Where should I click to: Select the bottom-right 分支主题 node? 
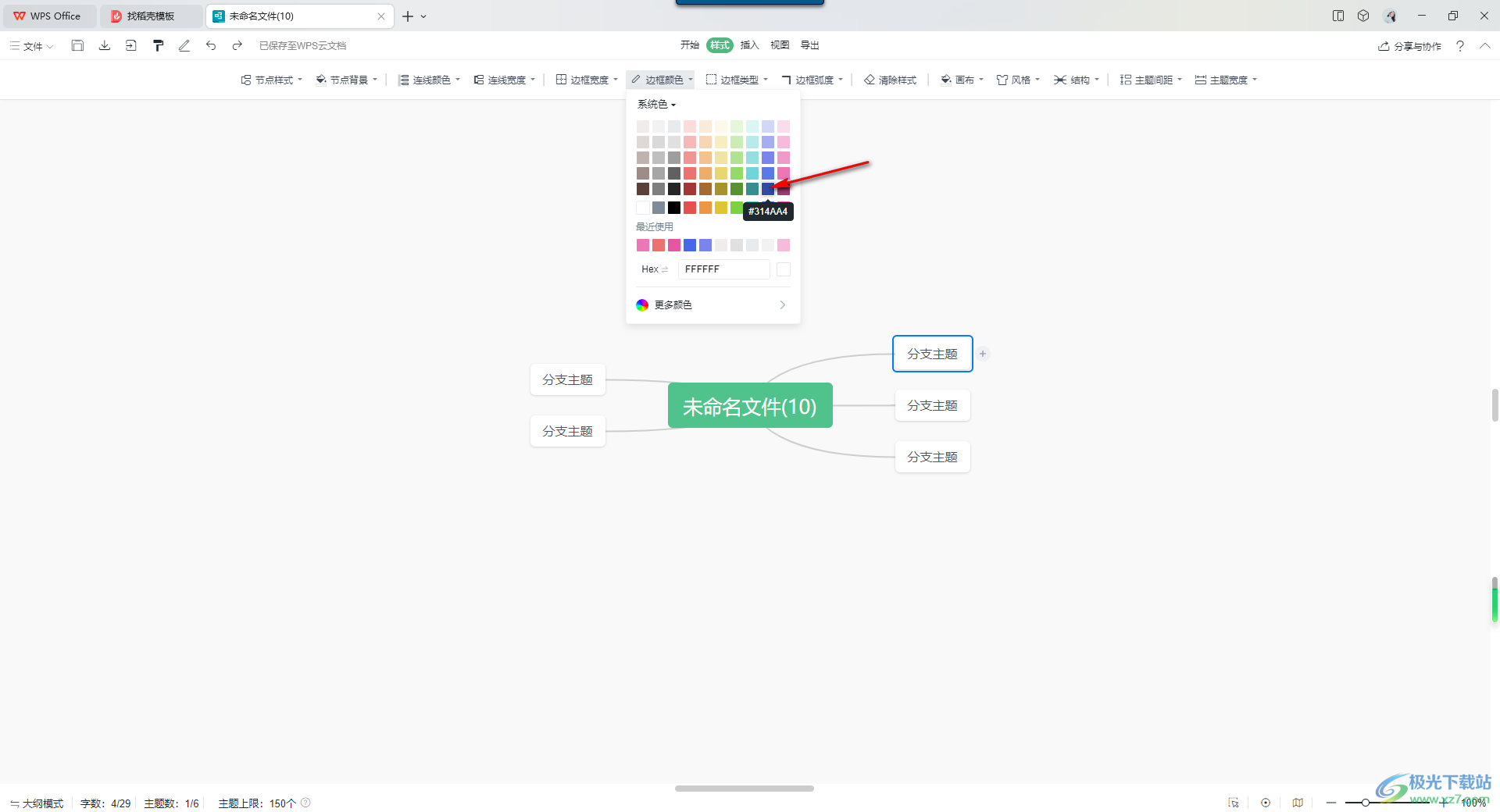(x=932, y=457)
